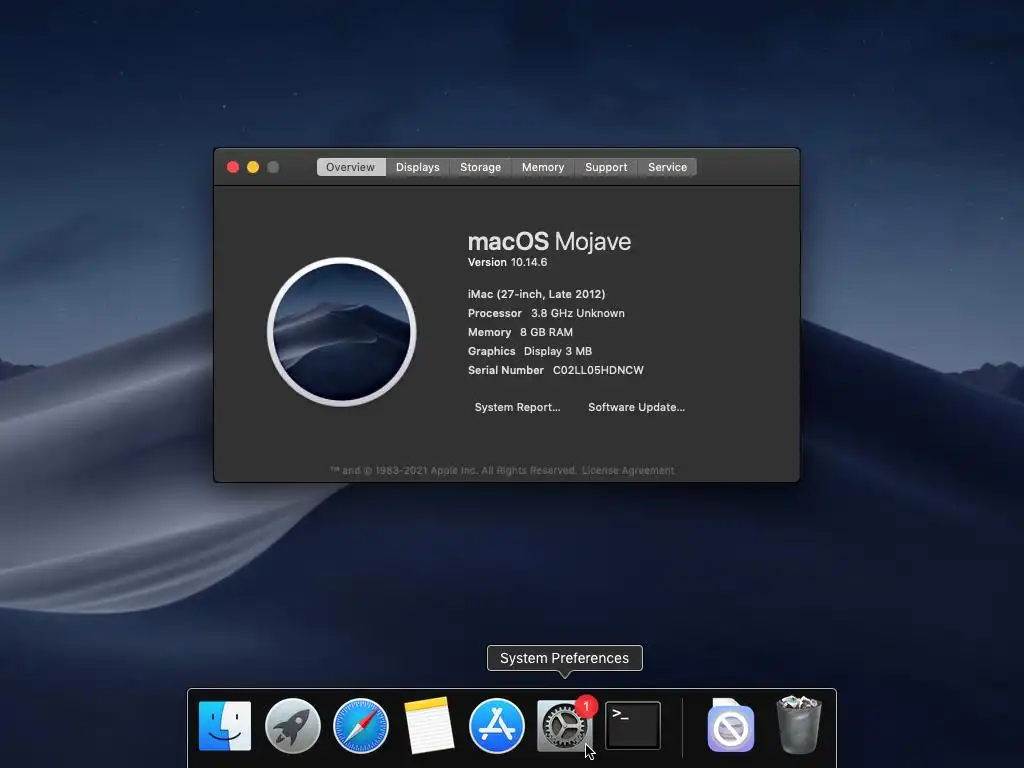Close the About This Mac window
This screenshot has width=1024, height=768.
[x=232, y=167]
